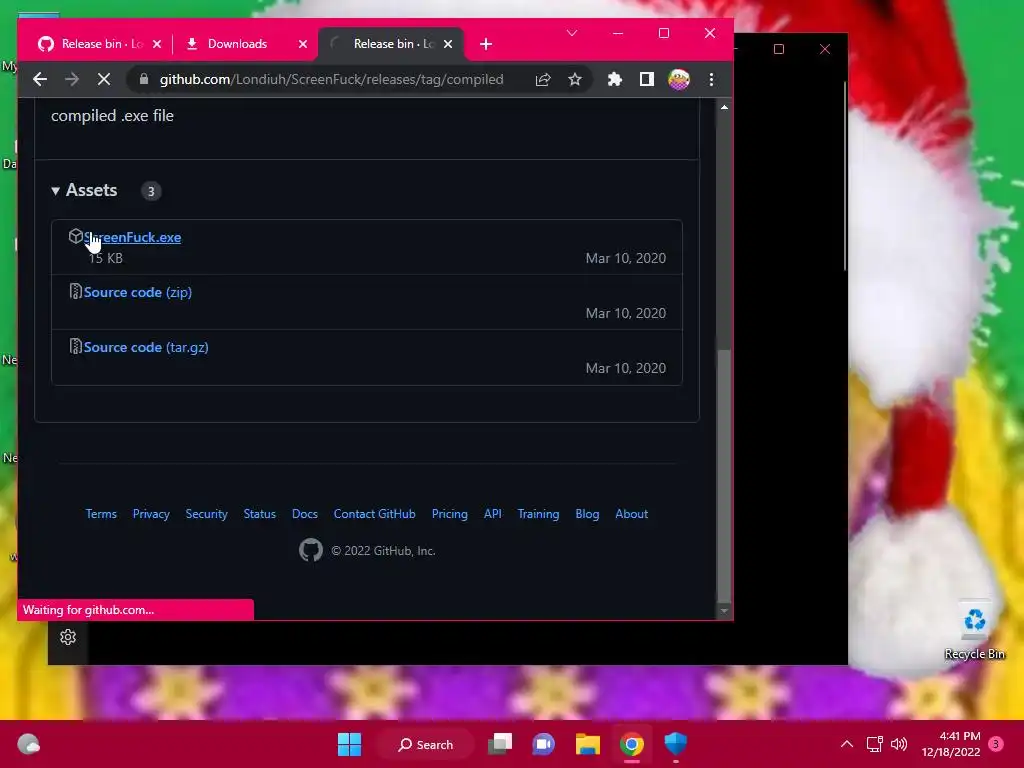Focus the github.com address bar
Viewport: 1024px width, 768px height.
pyautogui.click(x=331, y=79)
